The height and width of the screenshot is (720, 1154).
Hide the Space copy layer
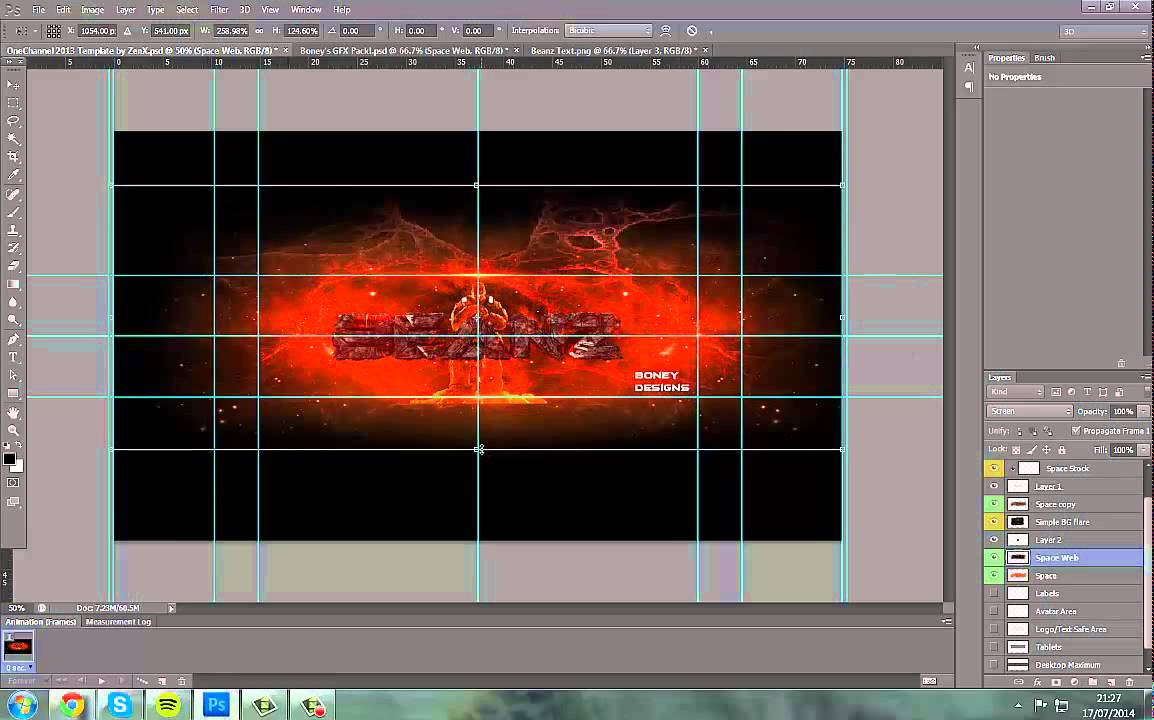994,504
